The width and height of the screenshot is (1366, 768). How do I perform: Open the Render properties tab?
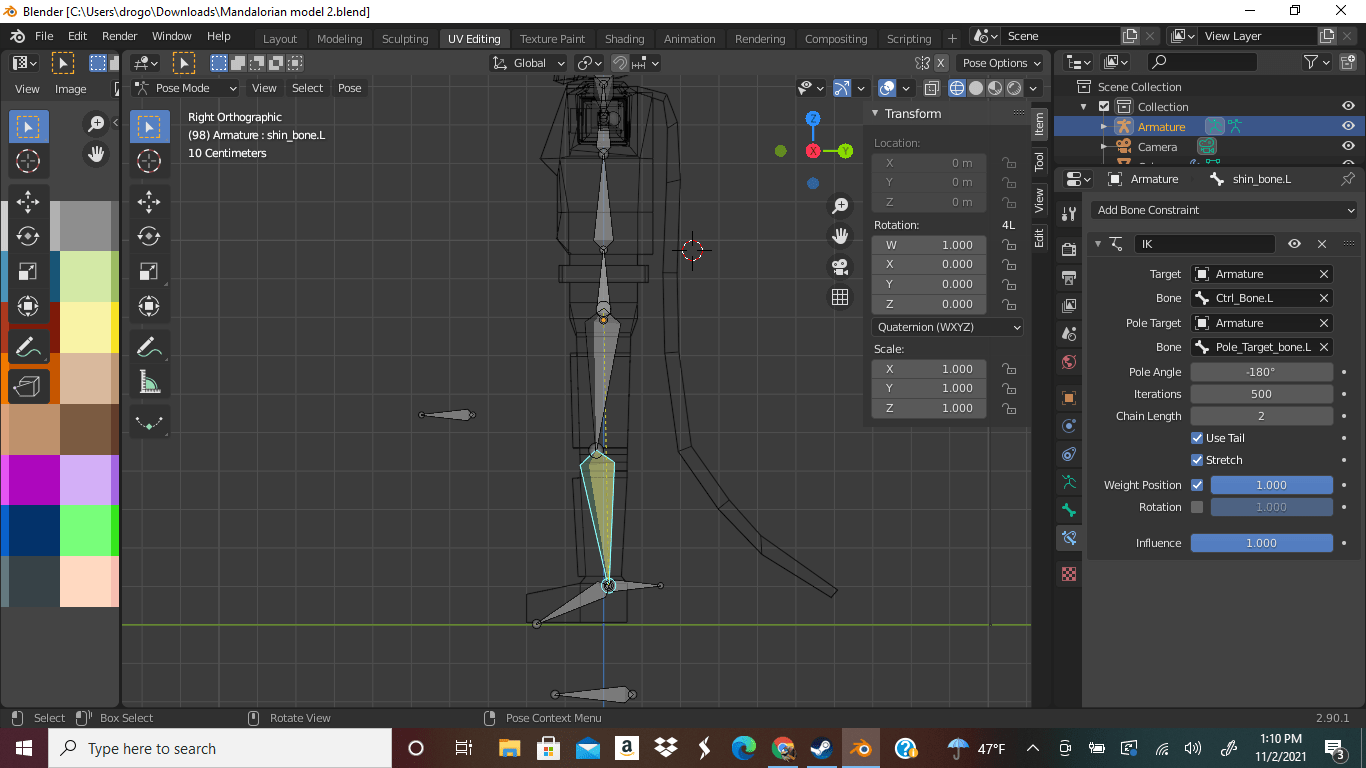tap(1068, 251)
